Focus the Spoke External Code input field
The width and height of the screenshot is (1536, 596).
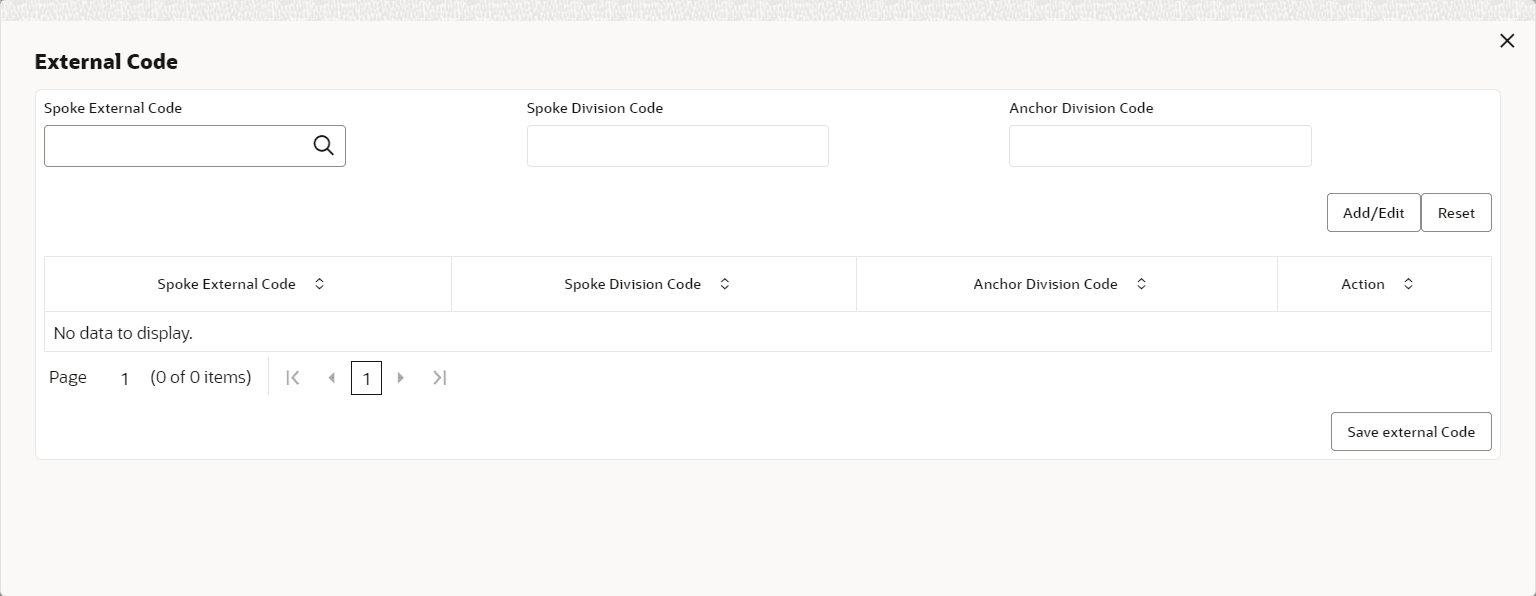click(178, 146)
